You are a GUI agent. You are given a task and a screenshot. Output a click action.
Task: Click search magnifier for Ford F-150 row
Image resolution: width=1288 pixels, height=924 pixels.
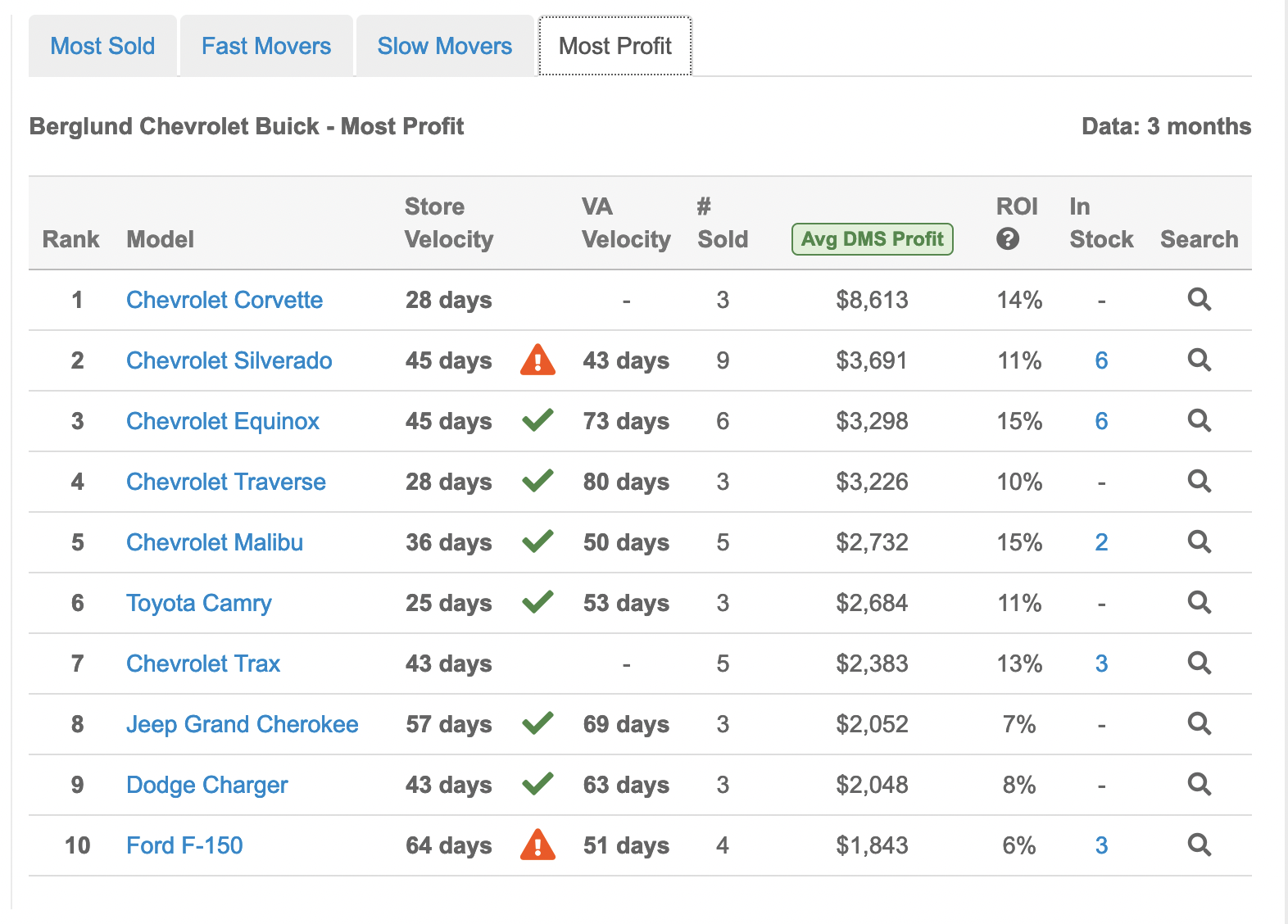click(1200, 845)
